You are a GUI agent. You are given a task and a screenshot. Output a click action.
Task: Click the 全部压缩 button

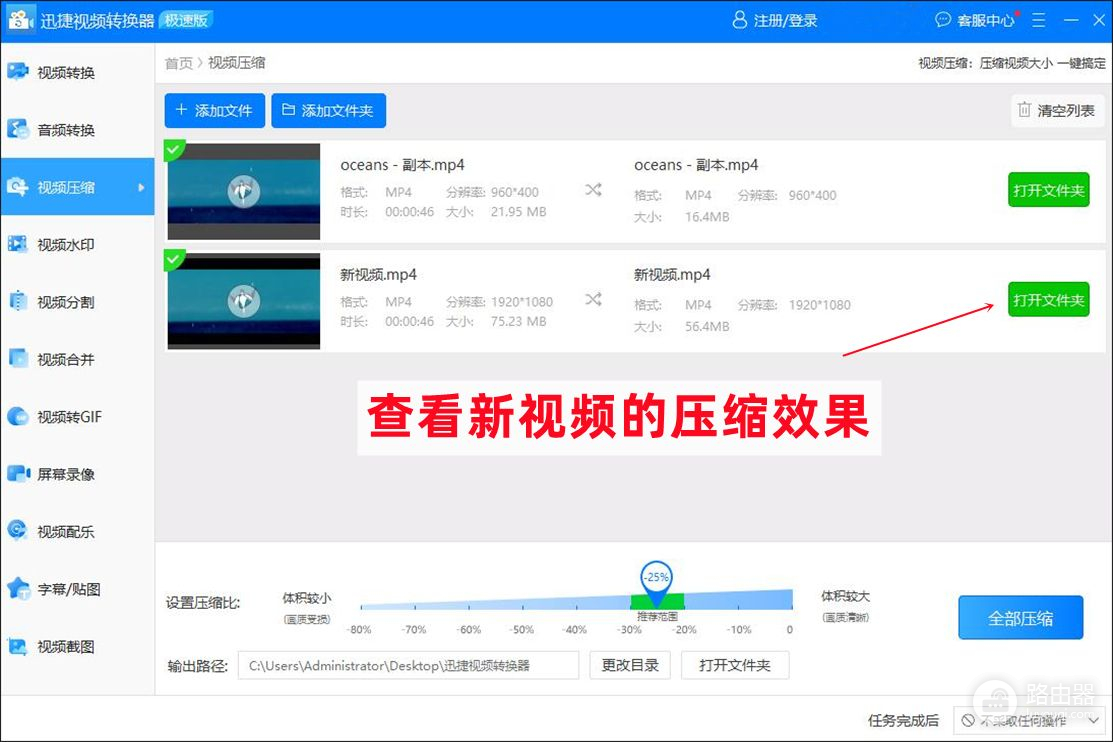[x=1020, y=618]
